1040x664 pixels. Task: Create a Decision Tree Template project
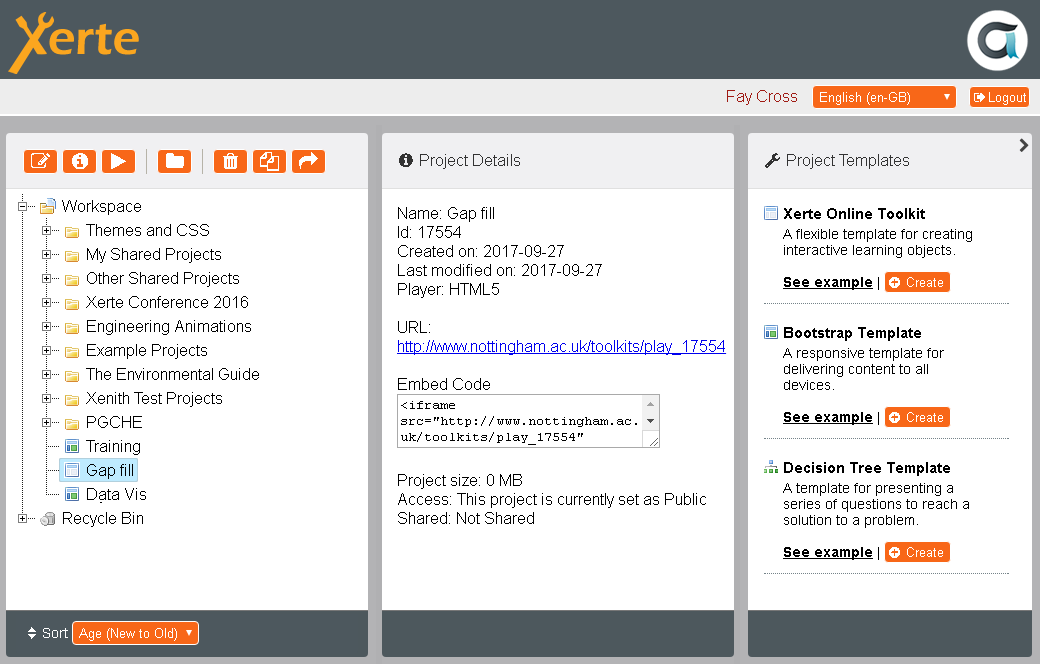917,552
